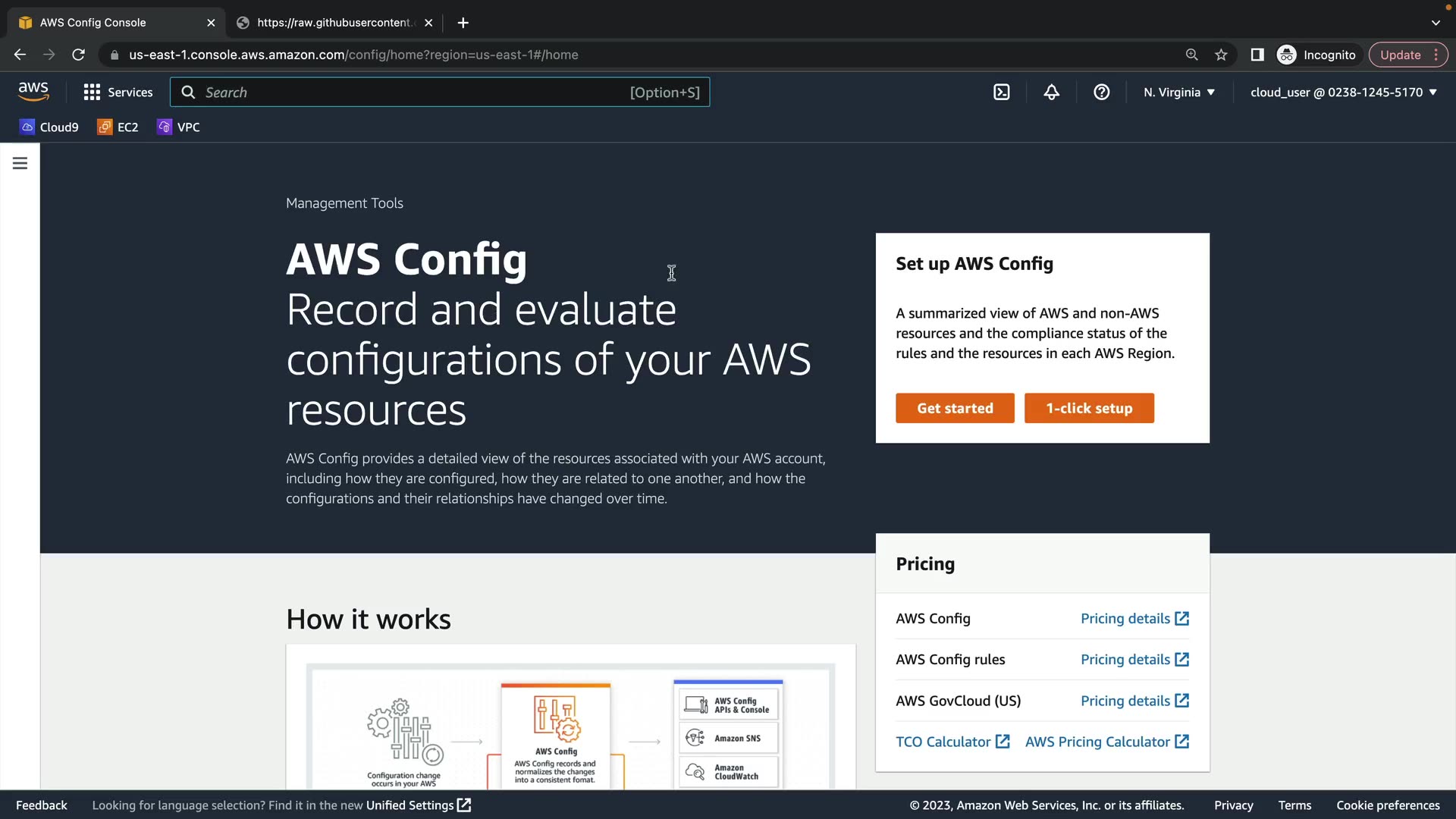Expand the hamburger side navigation
The width and height of the screenshot is (1456, 819).
20,163
